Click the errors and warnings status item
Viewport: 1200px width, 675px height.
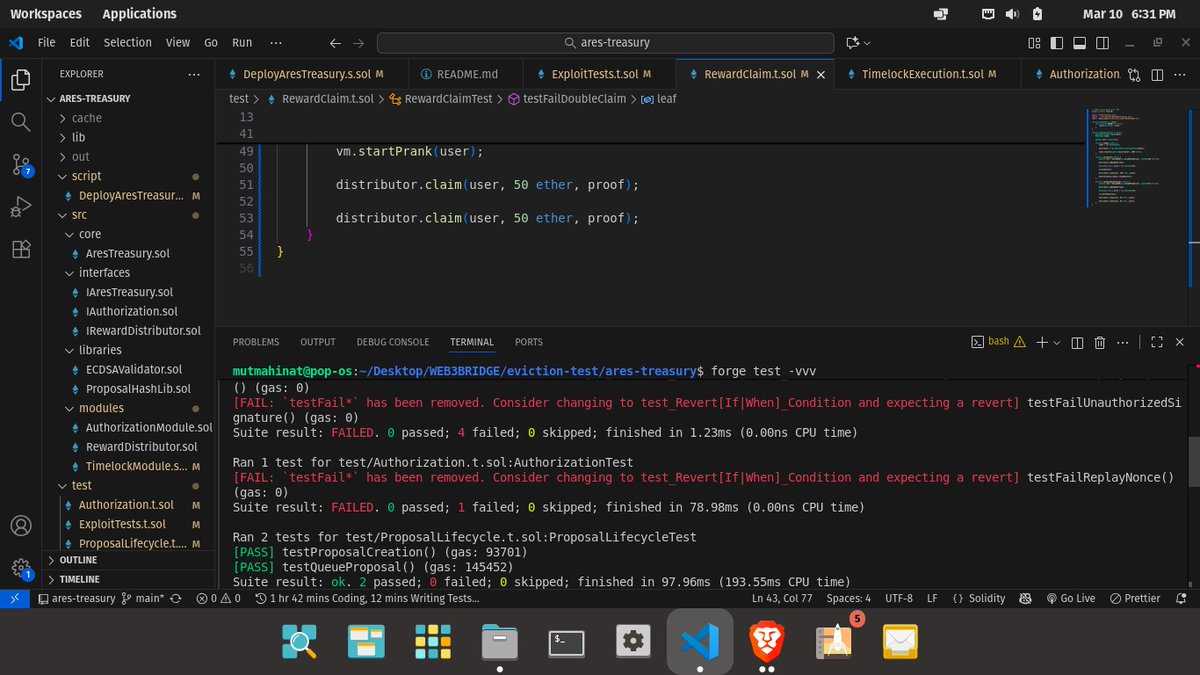click(218, 598)
